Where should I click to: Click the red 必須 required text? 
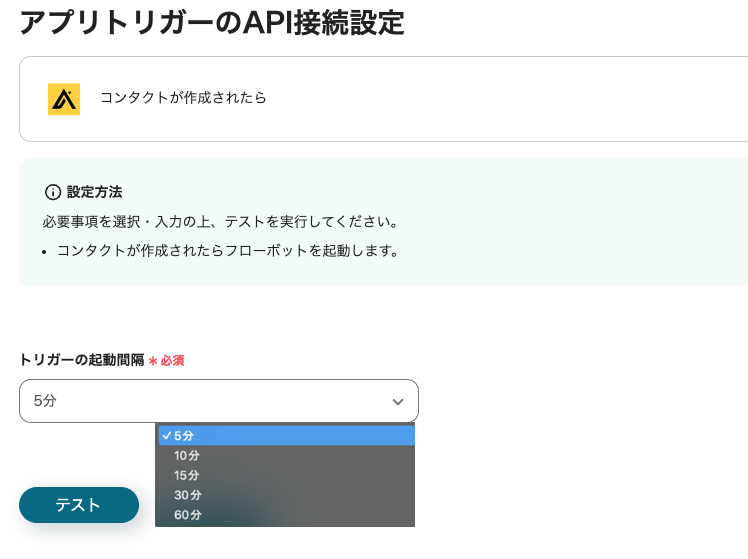click(172, 361)
